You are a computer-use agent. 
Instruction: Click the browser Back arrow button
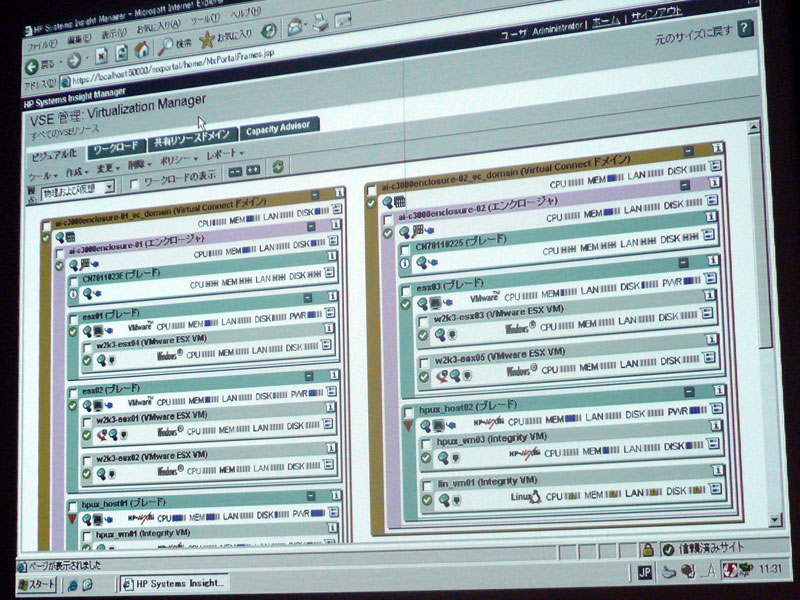32,66
